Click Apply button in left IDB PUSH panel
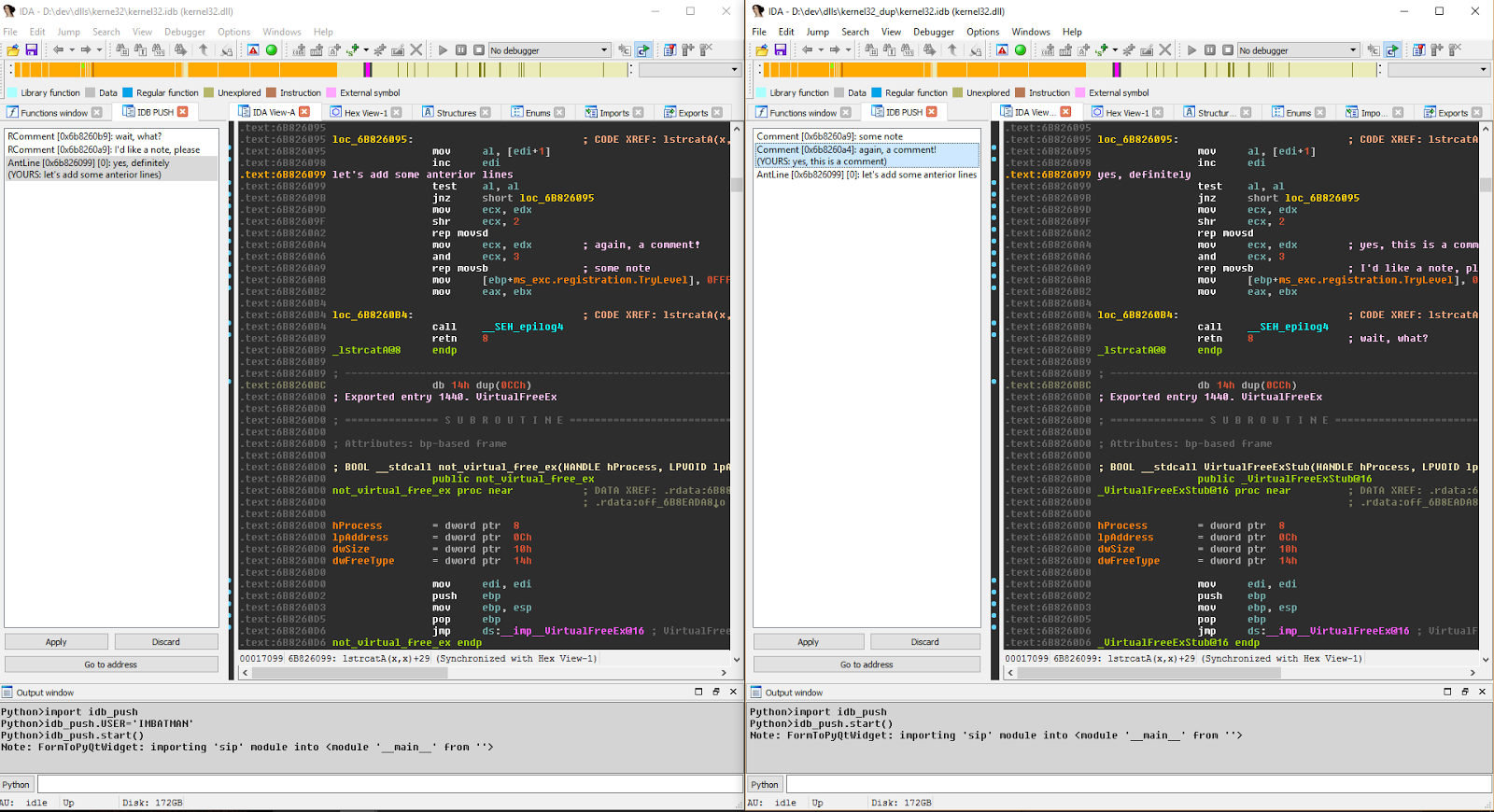This screenshot has height=812, width=1494. coord(56,642)
